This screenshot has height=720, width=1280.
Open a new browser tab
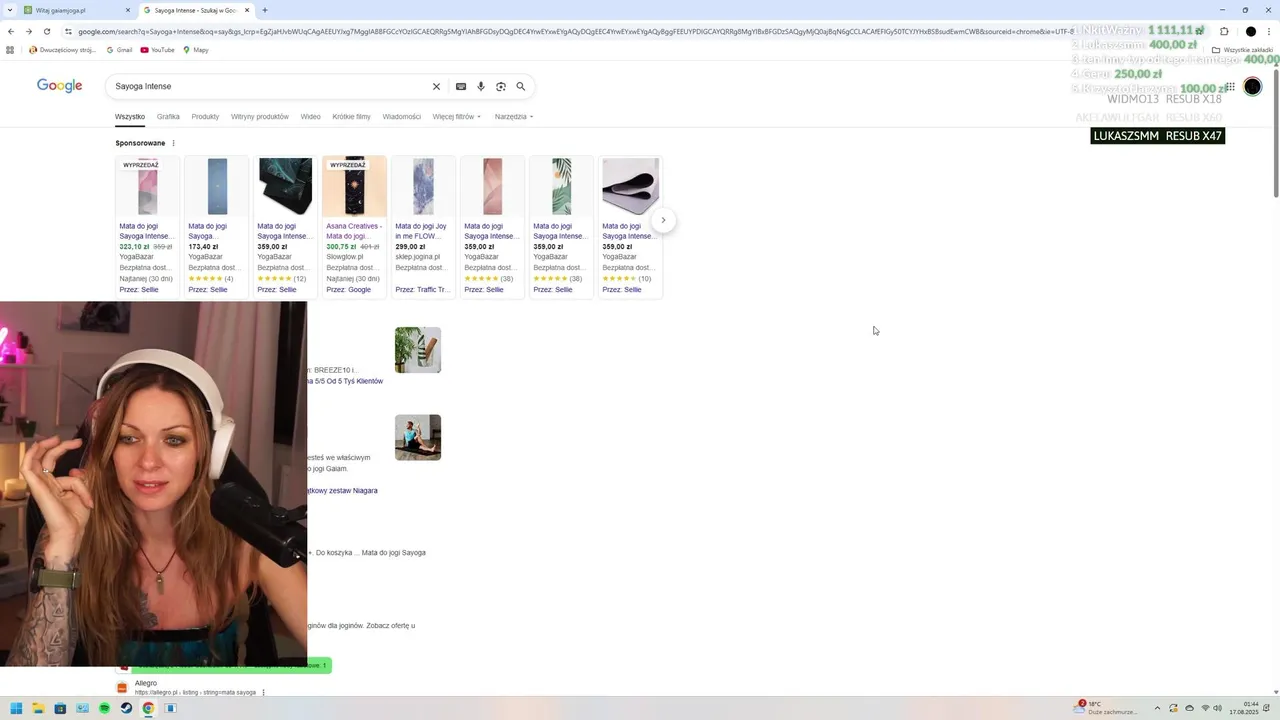265,10
